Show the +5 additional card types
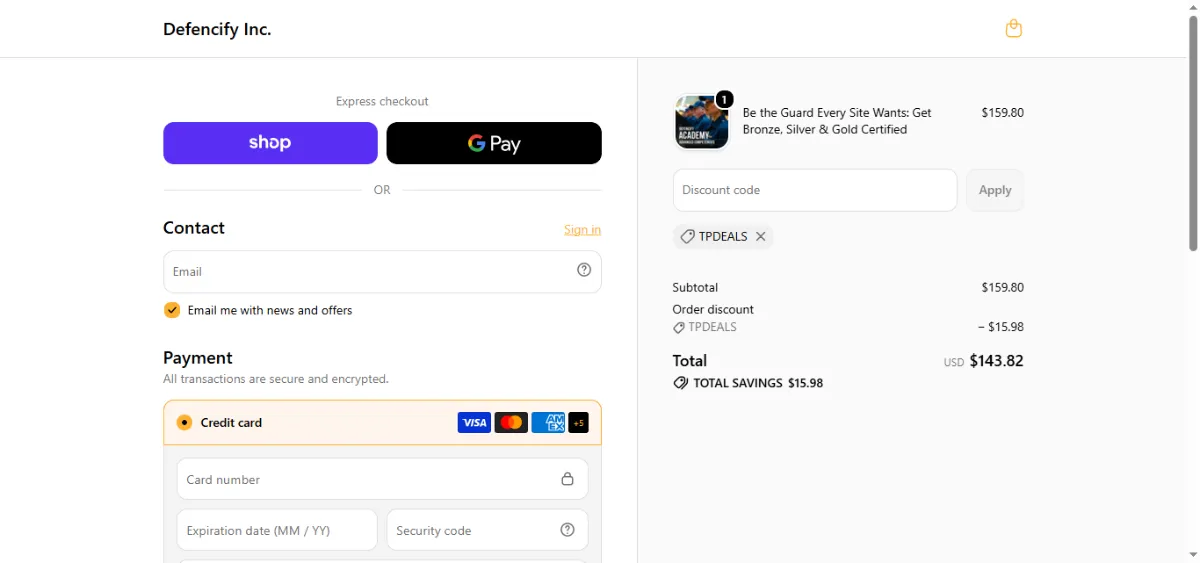Viewport: 1200px width, 563px height. coord(578,423)
